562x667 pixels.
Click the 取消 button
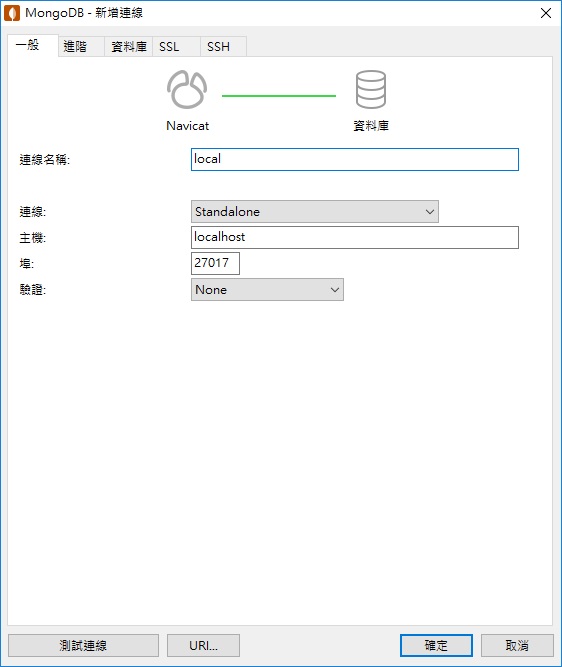(x=517, y=645)
